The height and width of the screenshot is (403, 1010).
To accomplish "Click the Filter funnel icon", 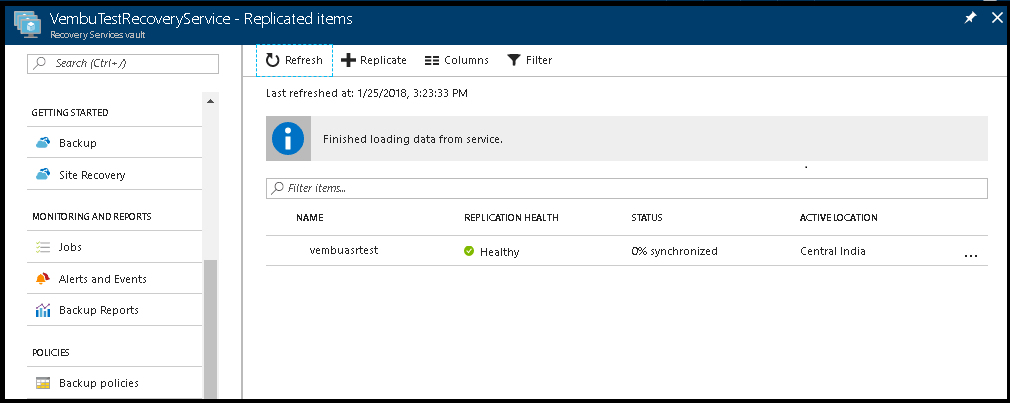I will (x=513, y=60).
